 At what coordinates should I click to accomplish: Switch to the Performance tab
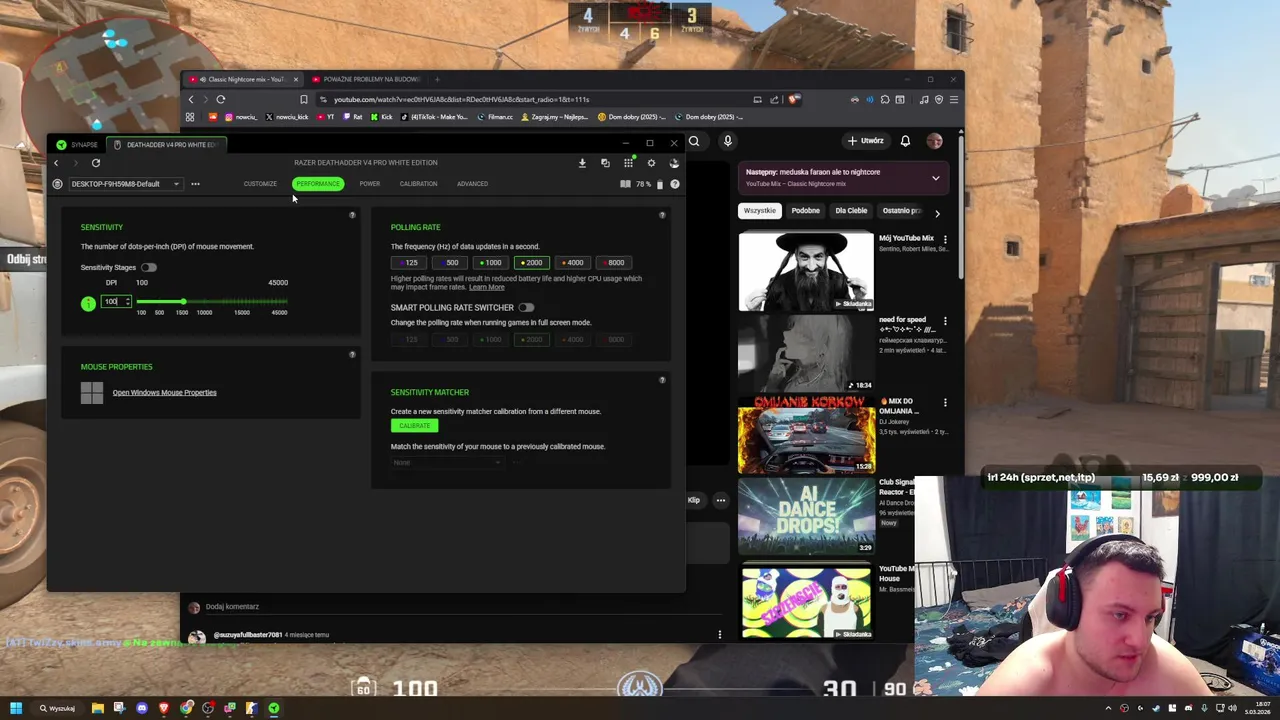click(x=318, y=184)
